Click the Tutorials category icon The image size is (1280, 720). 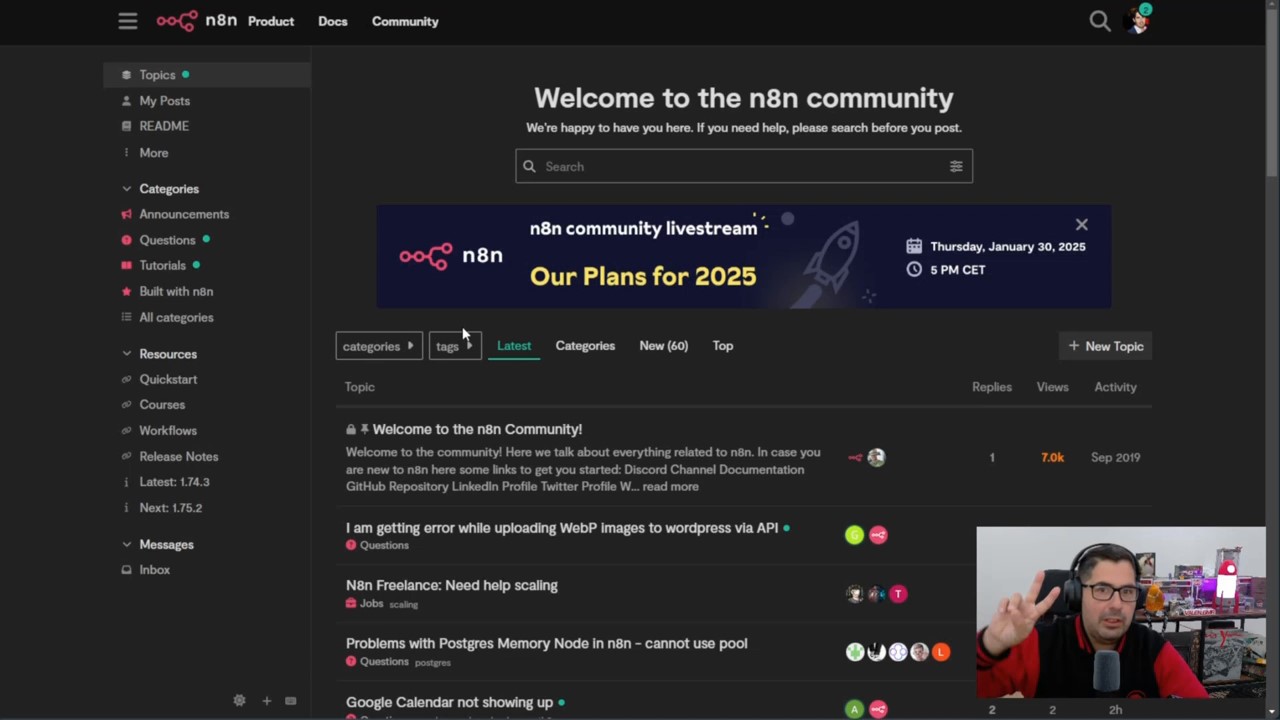(x=126, y=265)
